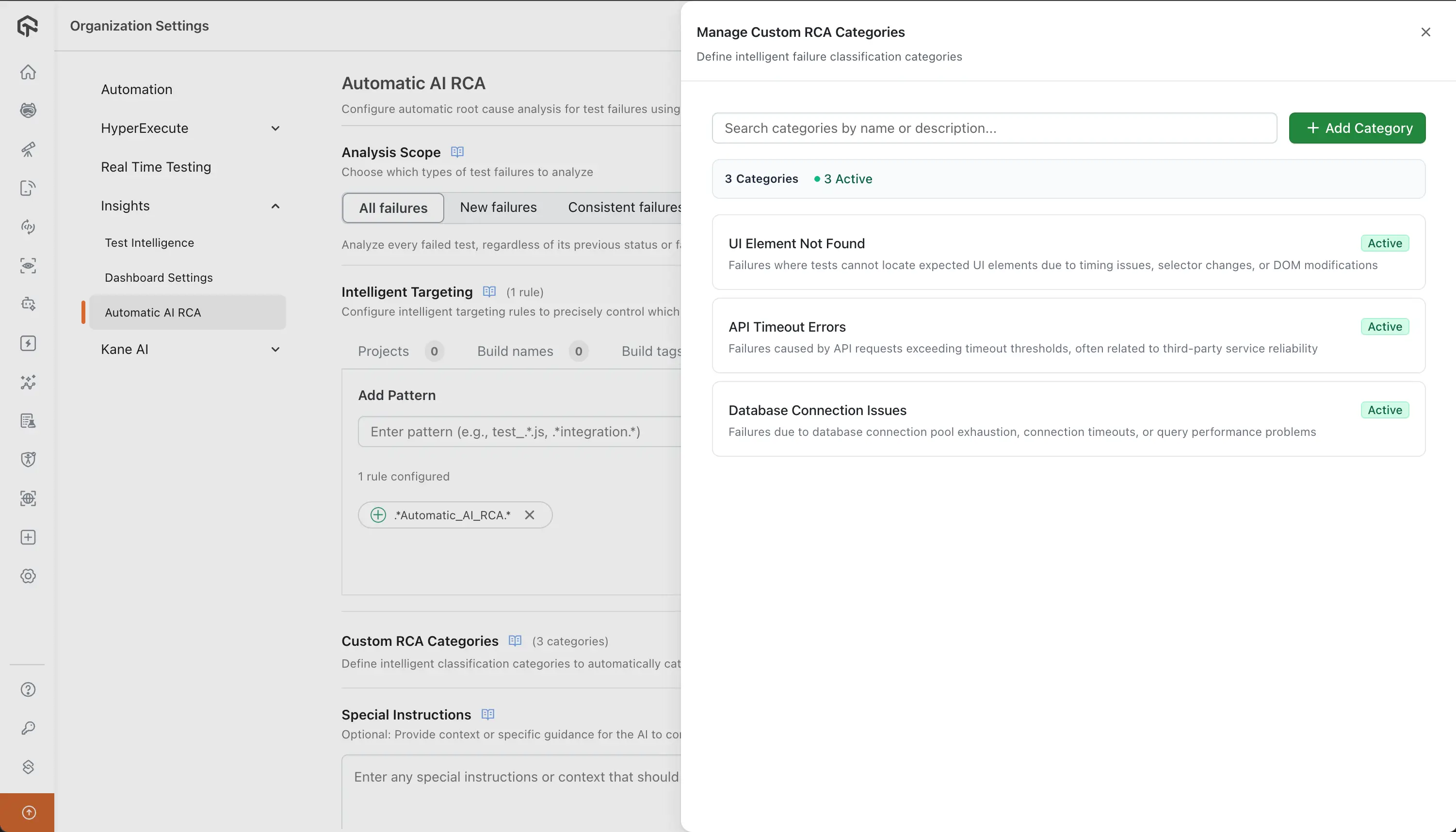This screenshot has height=832, width=1456.
Task: Open the visual testing eye icon
Action: pyautogui.click(x=28, y=266)
